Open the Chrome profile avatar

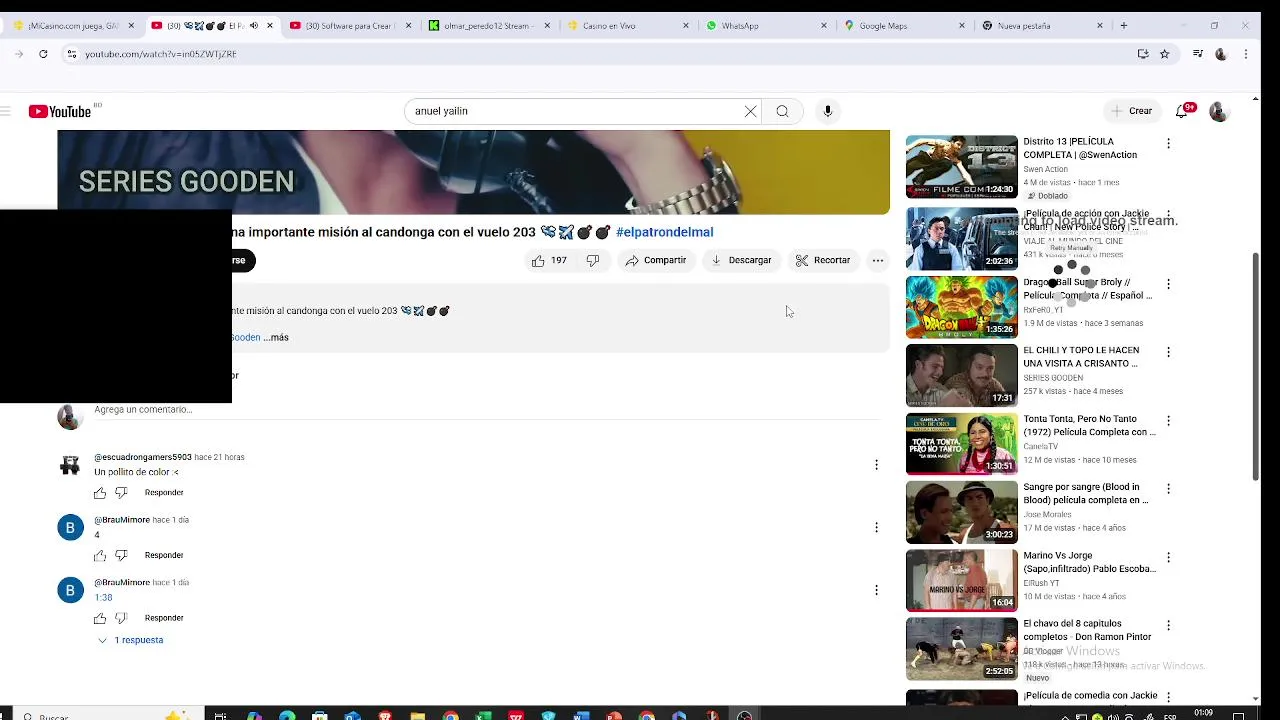(1220, 54)
